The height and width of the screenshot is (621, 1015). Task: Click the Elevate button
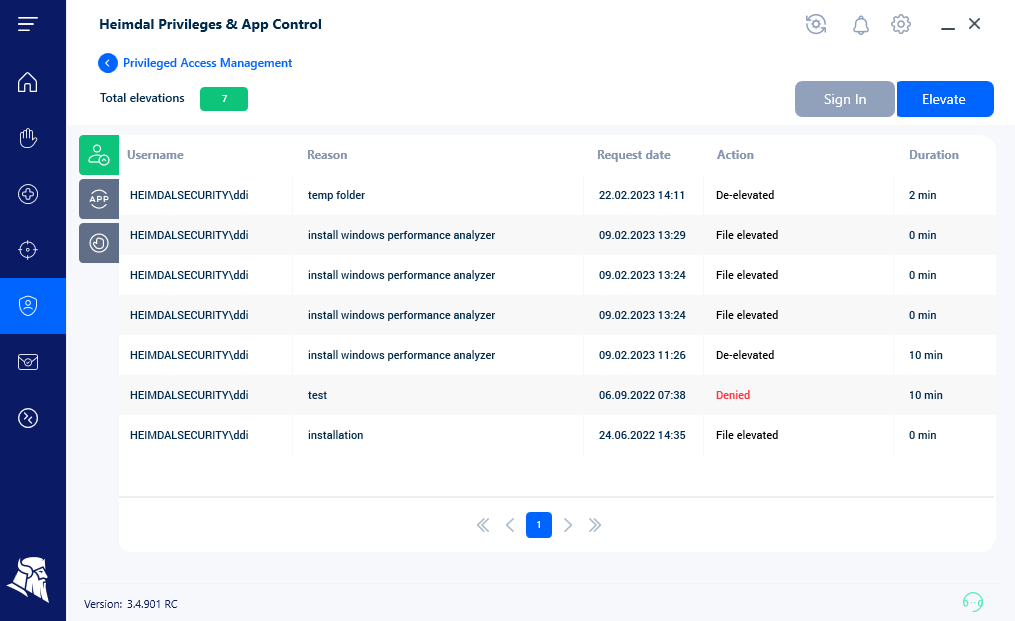[x=944, y=99]
